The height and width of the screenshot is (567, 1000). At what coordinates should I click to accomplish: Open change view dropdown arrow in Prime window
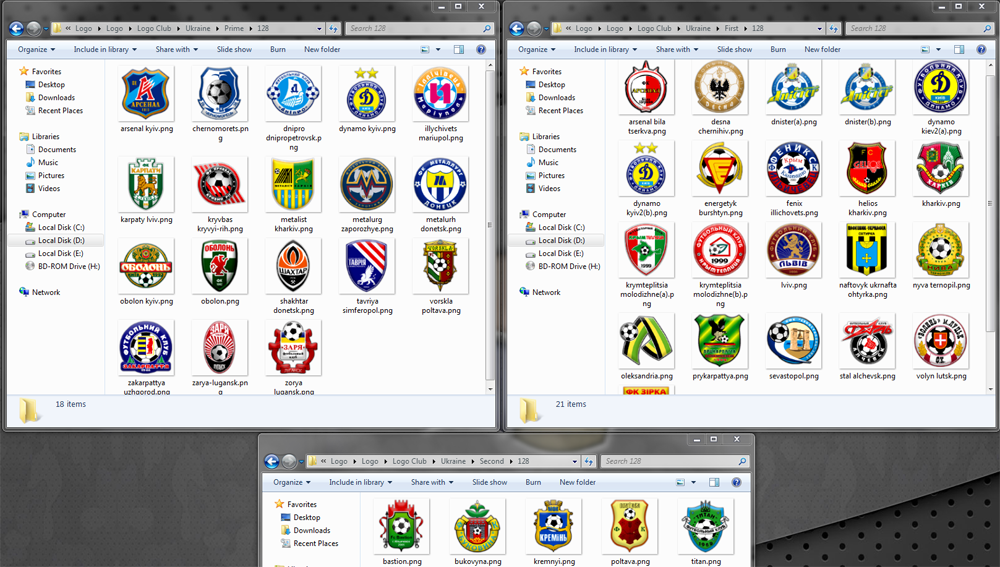[x=438, y=50]
